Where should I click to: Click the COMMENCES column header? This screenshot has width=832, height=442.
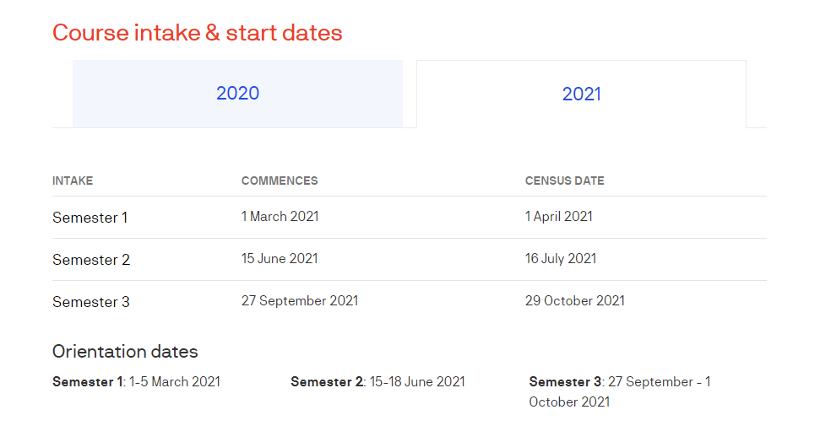click(279, 181)
